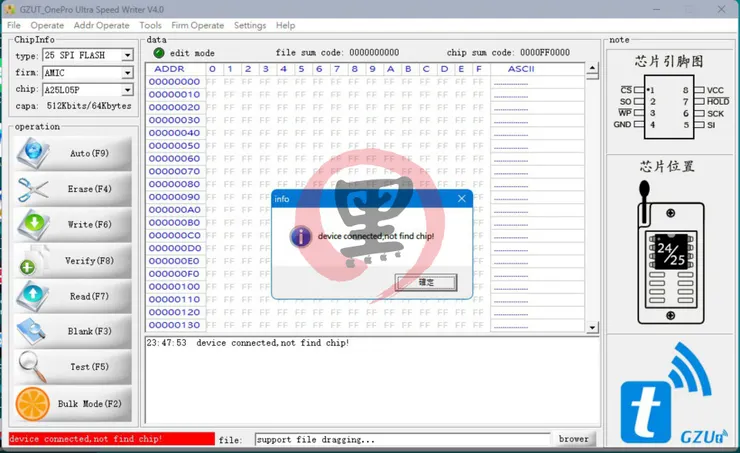Close the main application window
This screenshot has height=453, width=740.
coord(721,9)
